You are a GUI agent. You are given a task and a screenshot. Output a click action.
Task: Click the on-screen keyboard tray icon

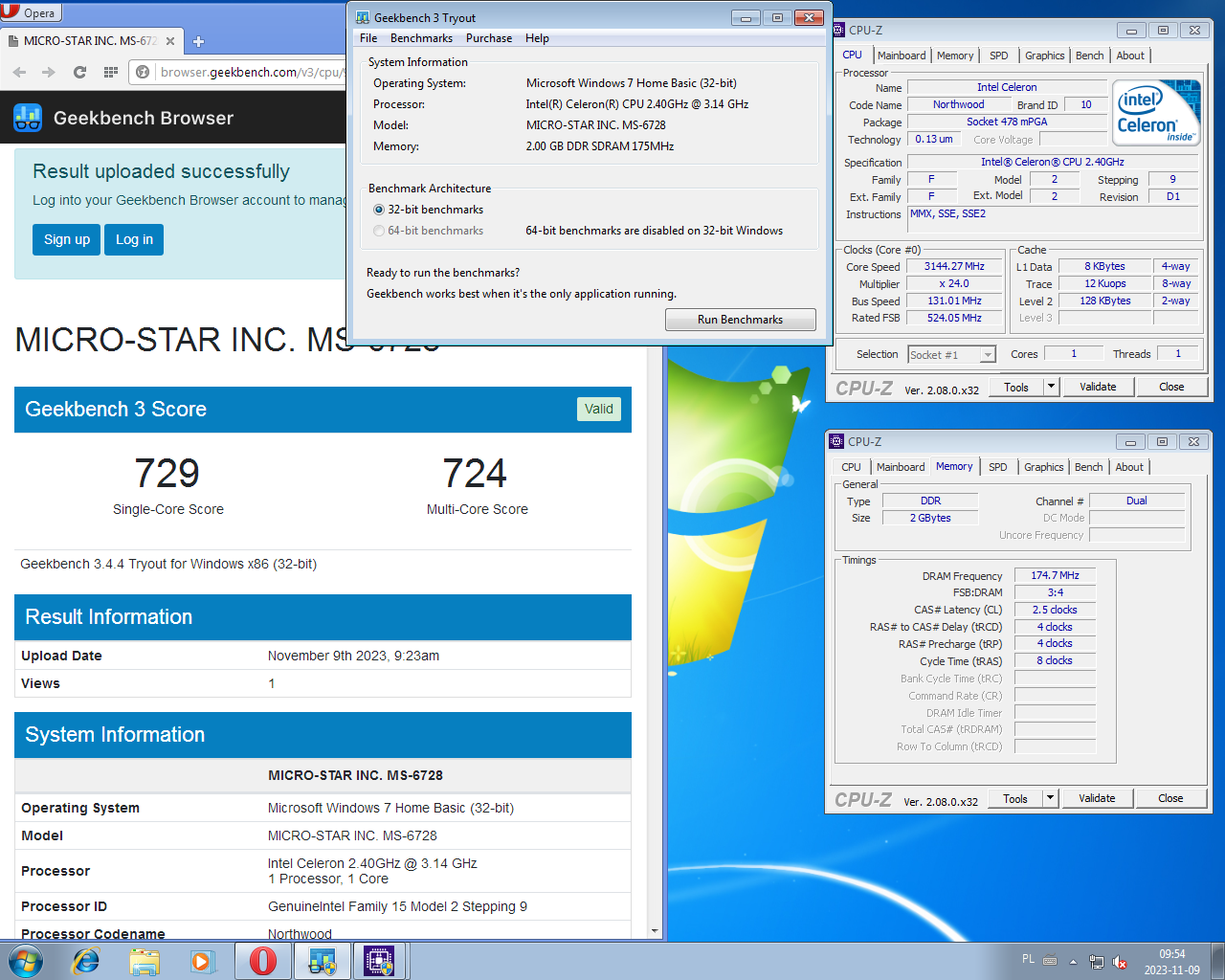pos(1050,961)
